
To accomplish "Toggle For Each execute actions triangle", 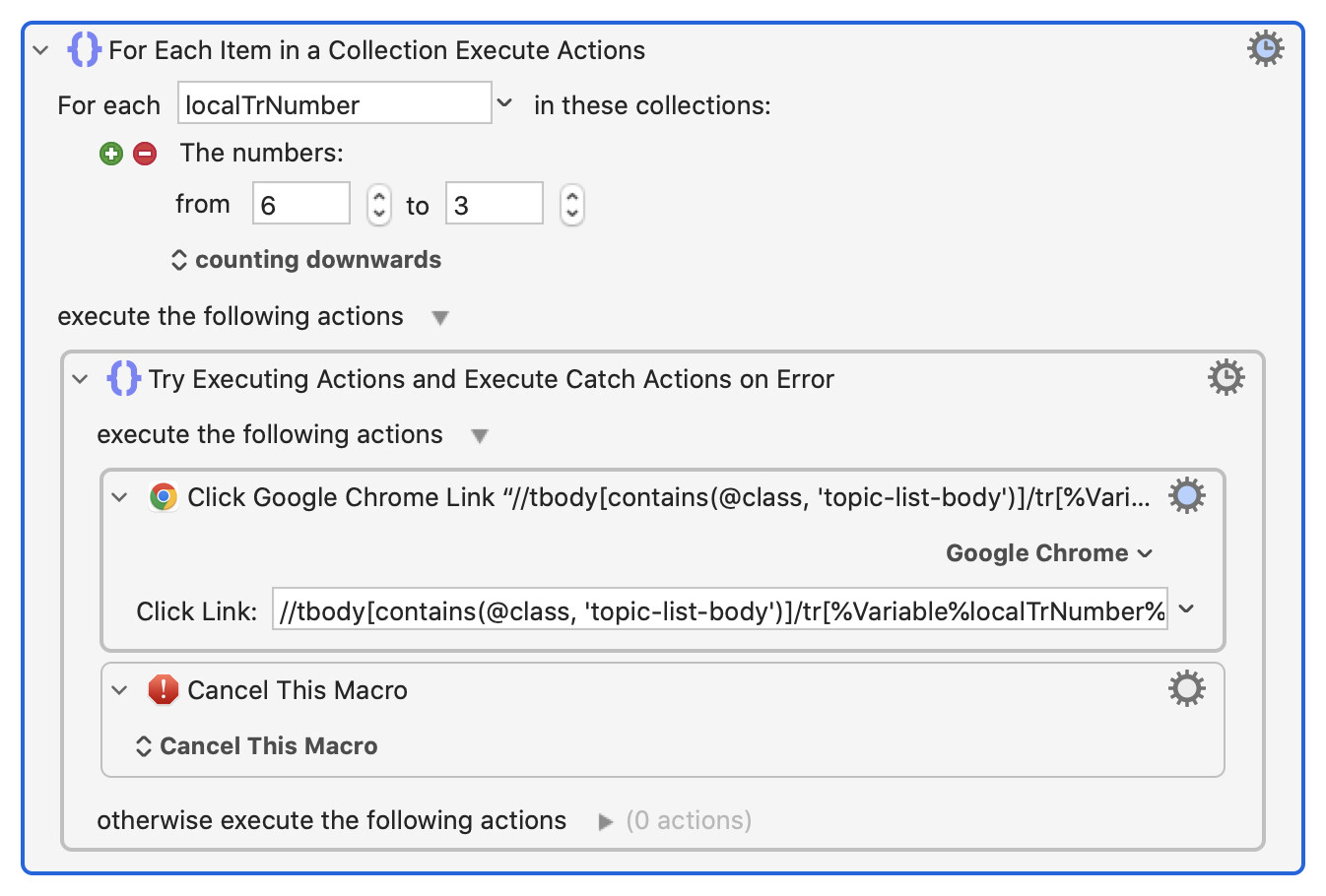I will coord(440,318).
